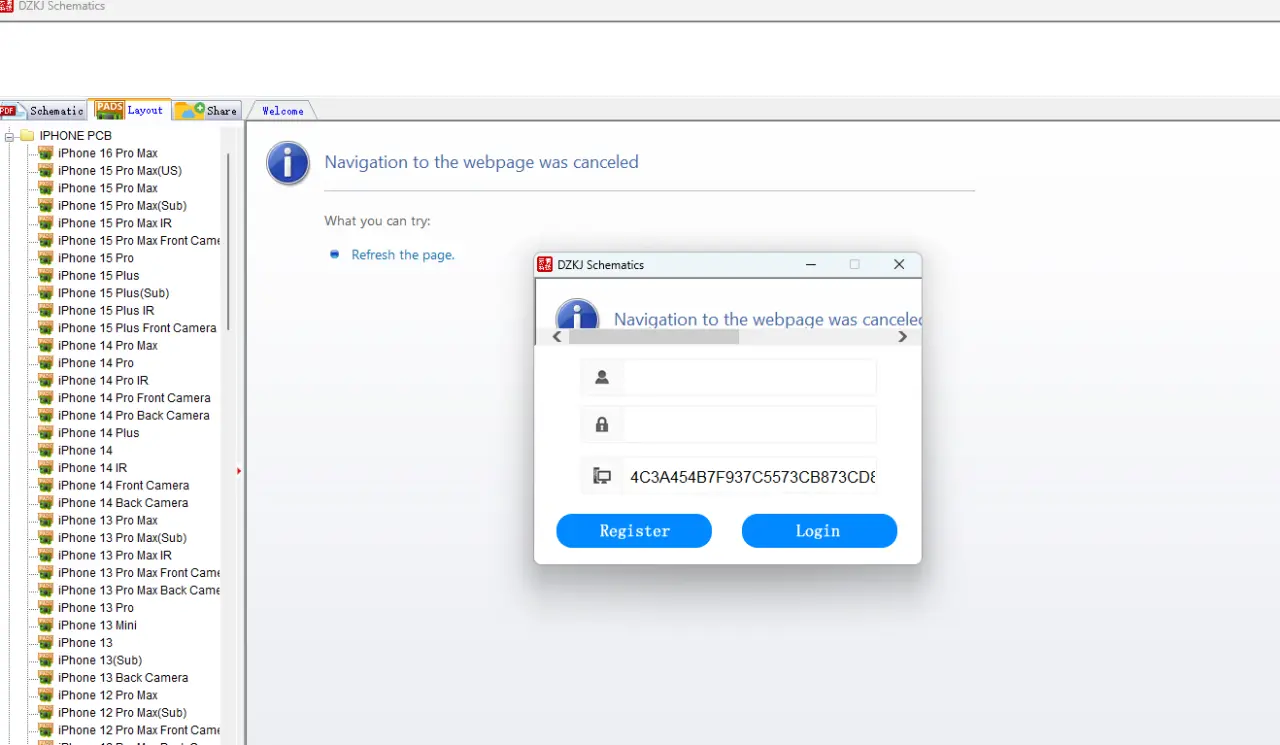Select the Welcome page tab

point(282,111)
